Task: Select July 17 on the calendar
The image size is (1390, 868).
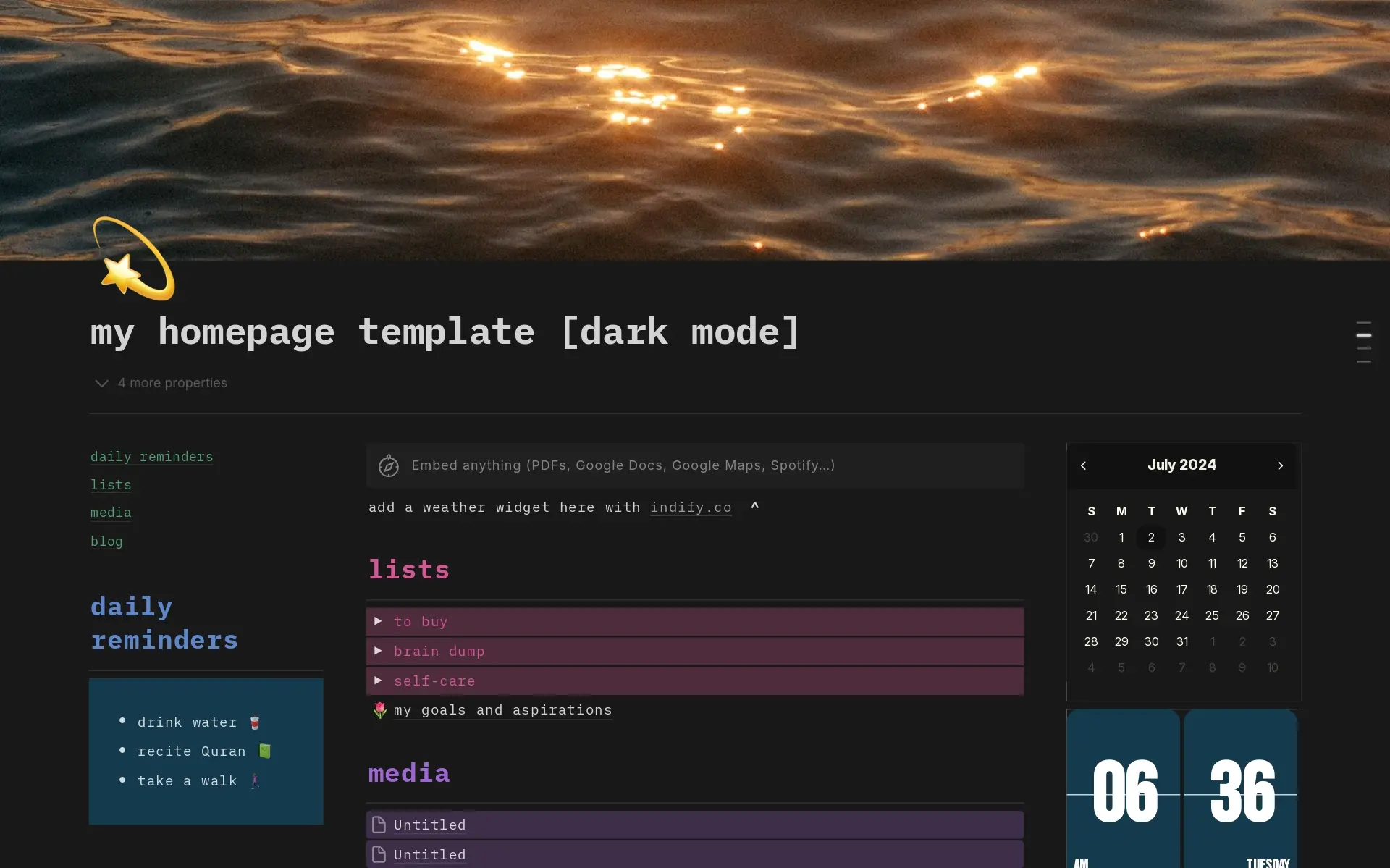Action: tap(1181, 589)
